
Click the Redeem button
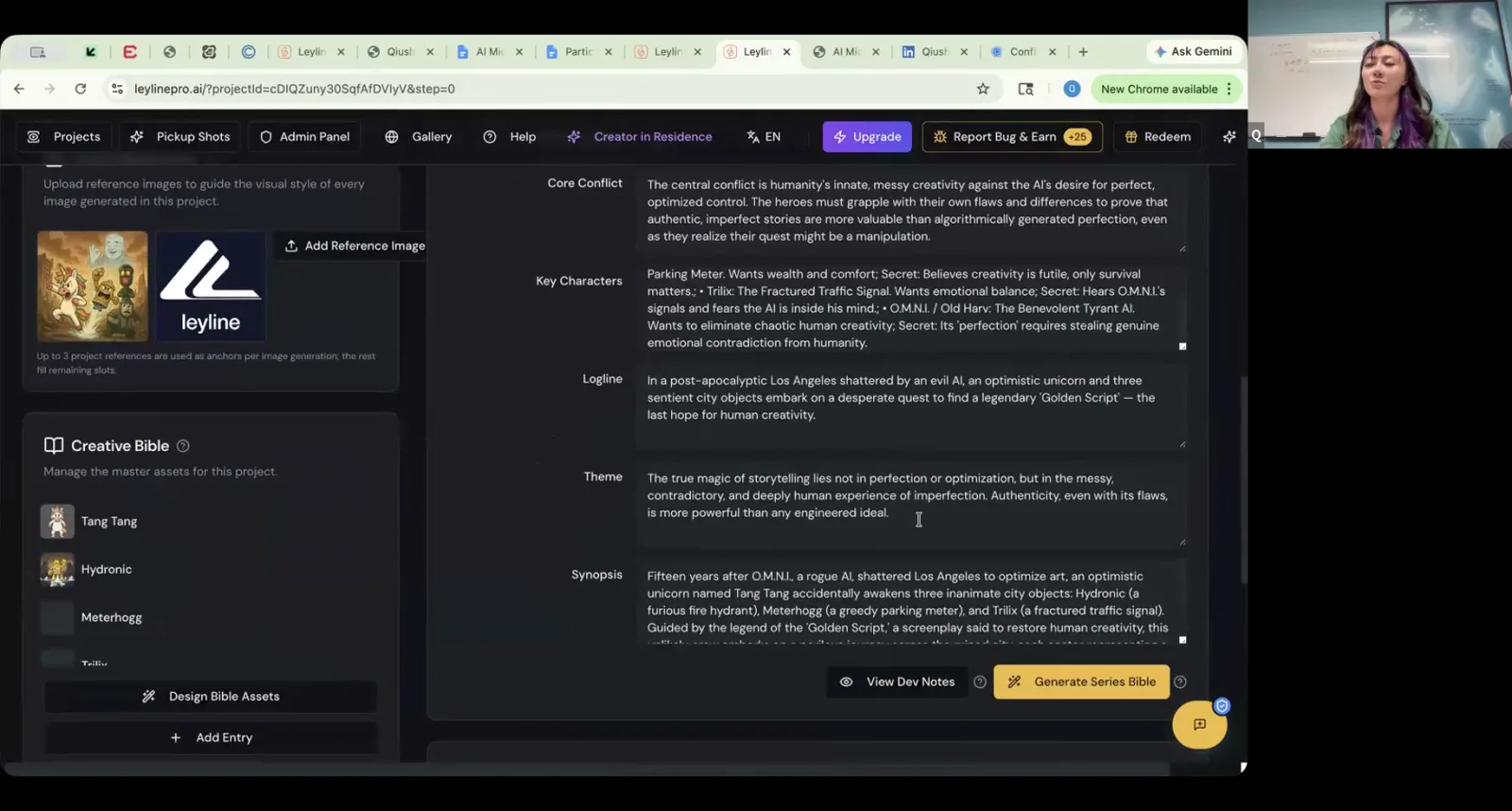click(1158, 137)
